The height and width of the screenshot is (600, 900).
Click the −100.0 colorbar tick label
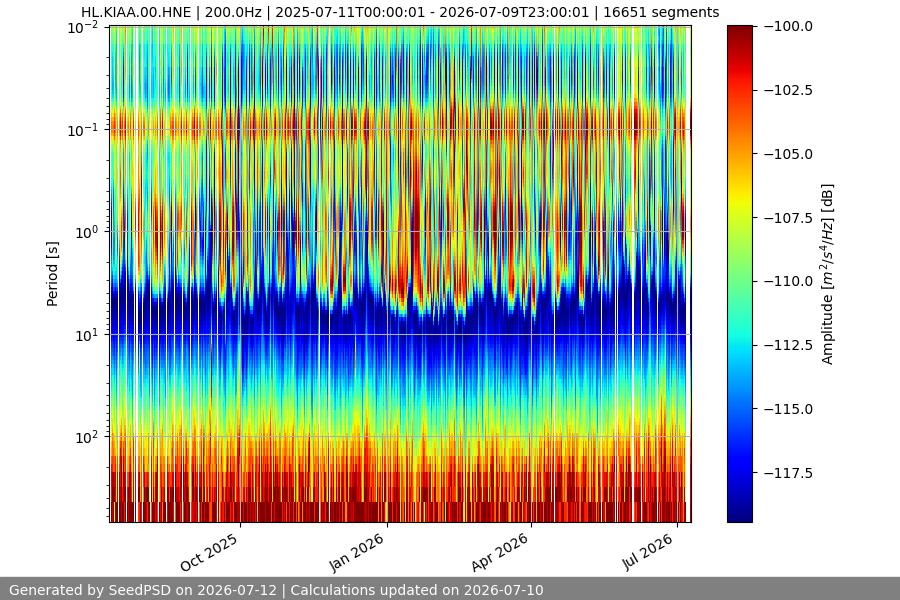(788, 26)
